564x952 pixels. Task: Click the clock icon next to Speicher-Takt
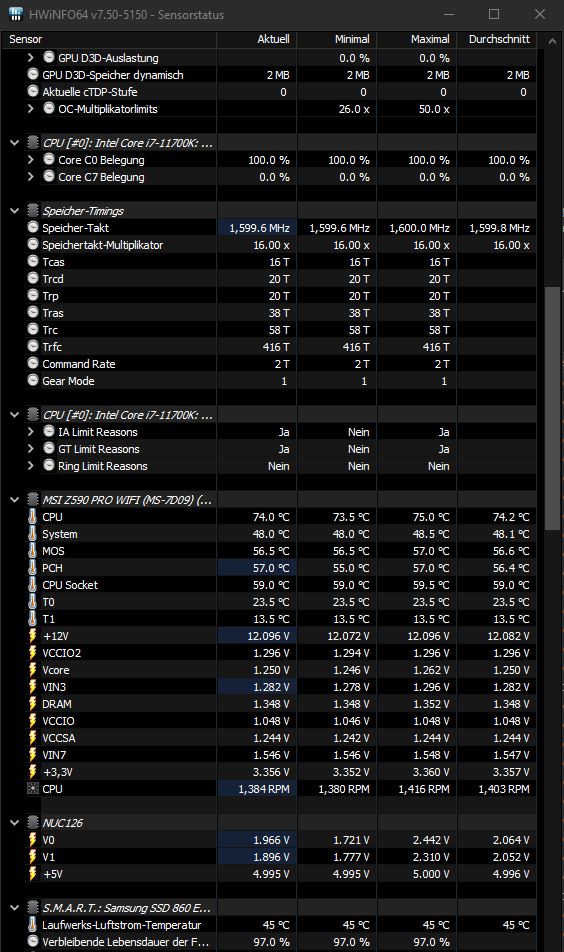(33, 228)
